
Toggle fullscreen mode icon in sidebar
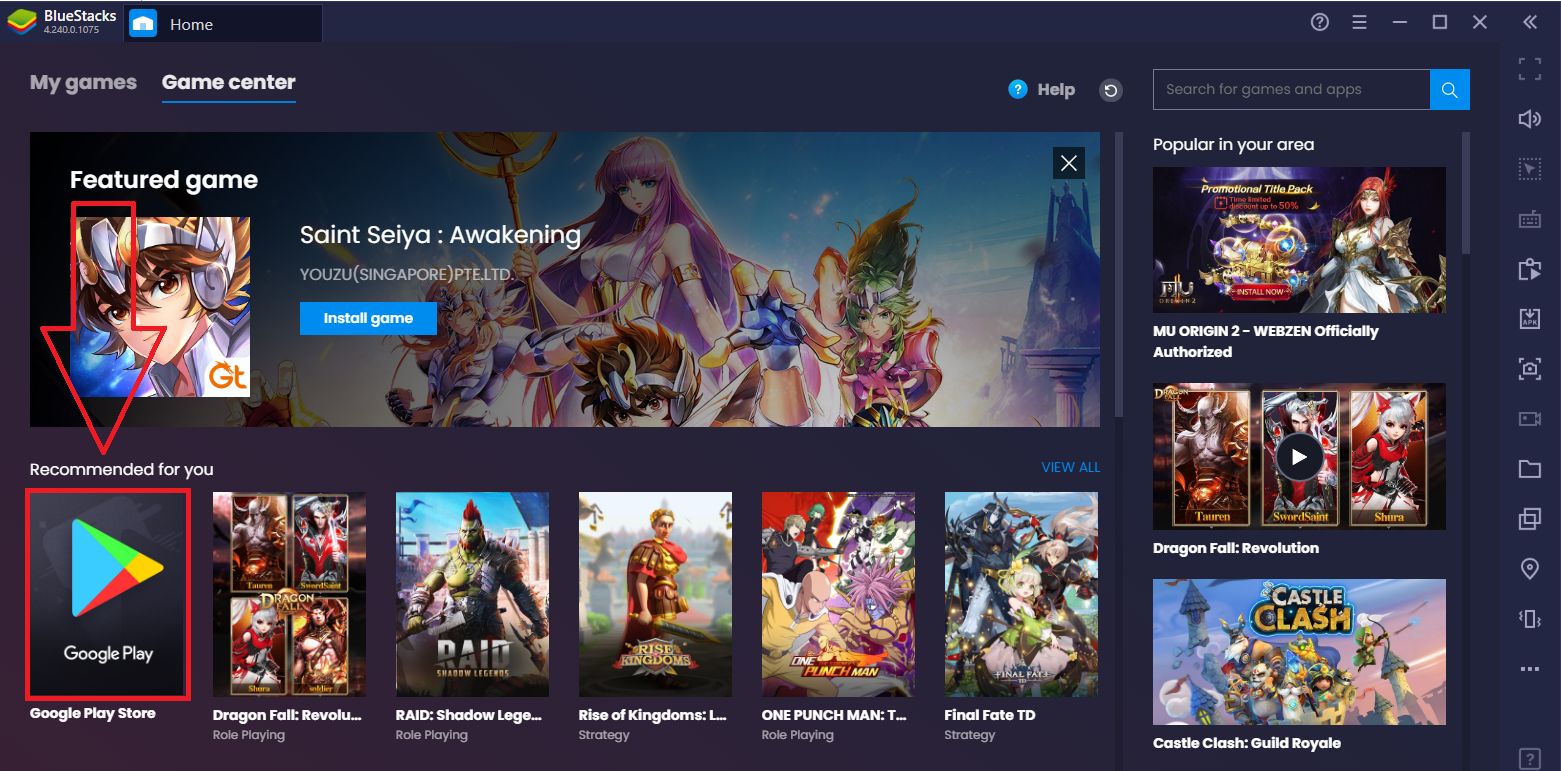[x=1529, y=69]
